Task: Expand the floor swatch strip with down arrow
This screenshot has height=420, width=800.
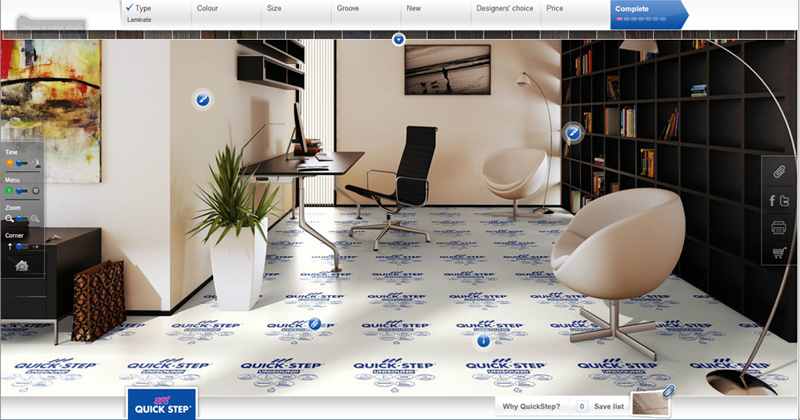Action: pos(399,39)
